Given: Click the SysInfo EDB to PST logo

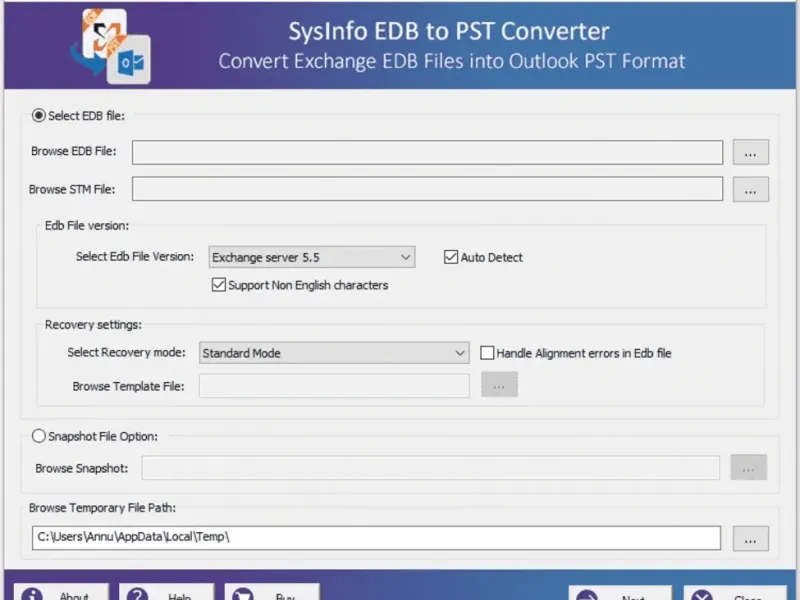Looking at the screenshot, I should point(111,46).
